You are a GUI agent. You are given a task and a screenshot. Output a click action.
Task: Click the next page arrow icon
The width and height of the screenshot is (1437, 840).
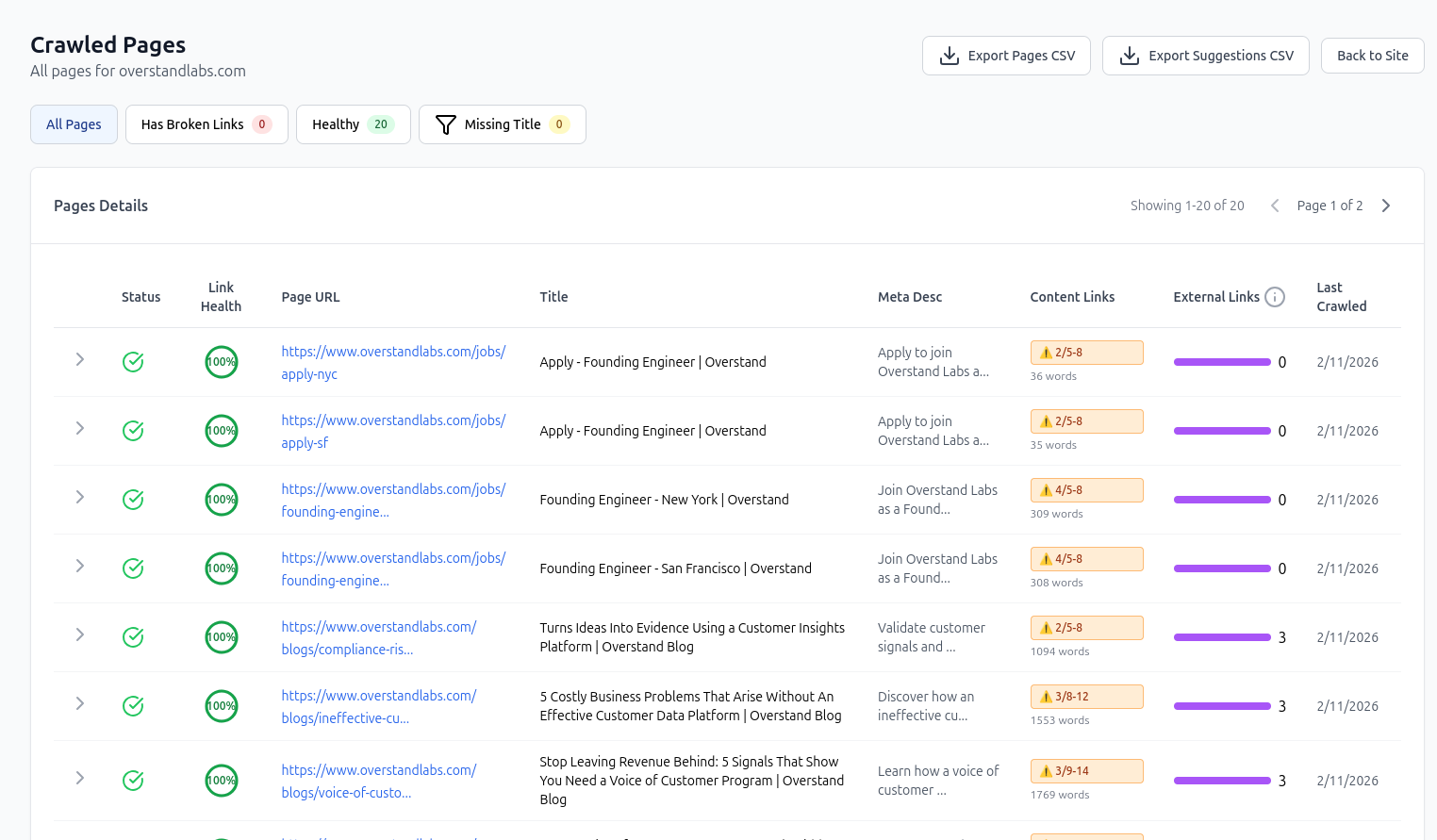click(x=1385, y=205)
